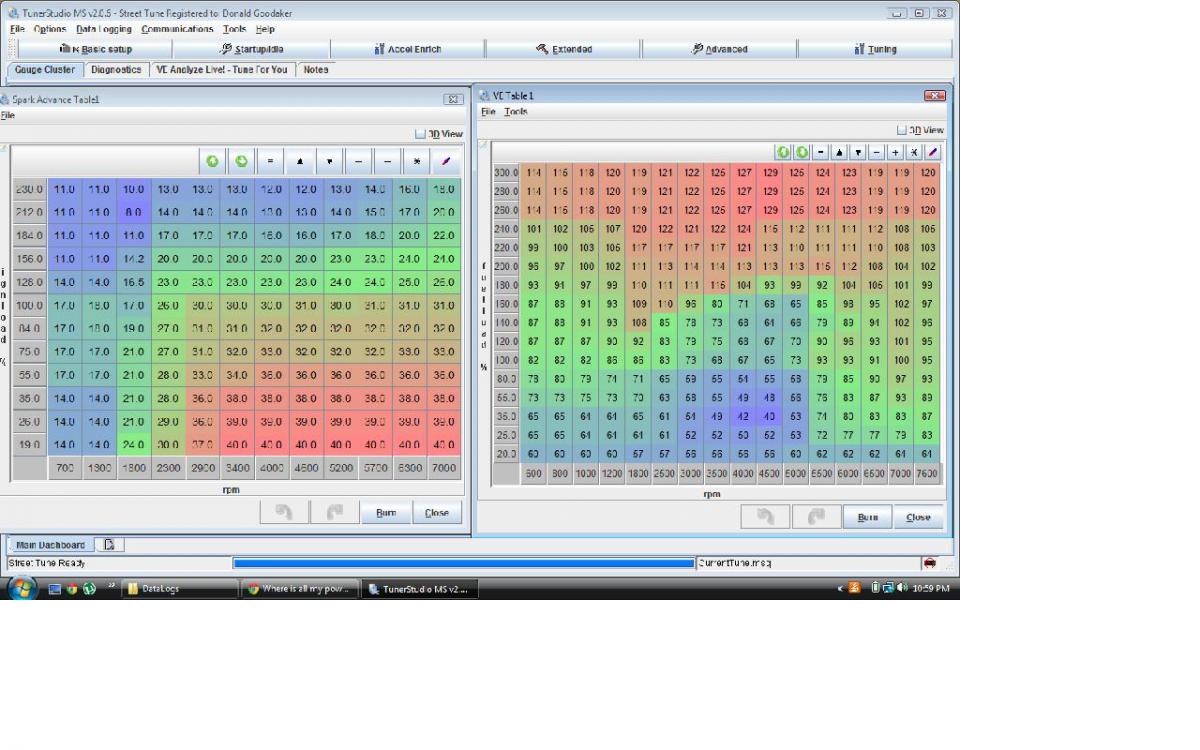
Task: Open Startup/Idle toolbar menu
Action: click(x=251, y=49)
